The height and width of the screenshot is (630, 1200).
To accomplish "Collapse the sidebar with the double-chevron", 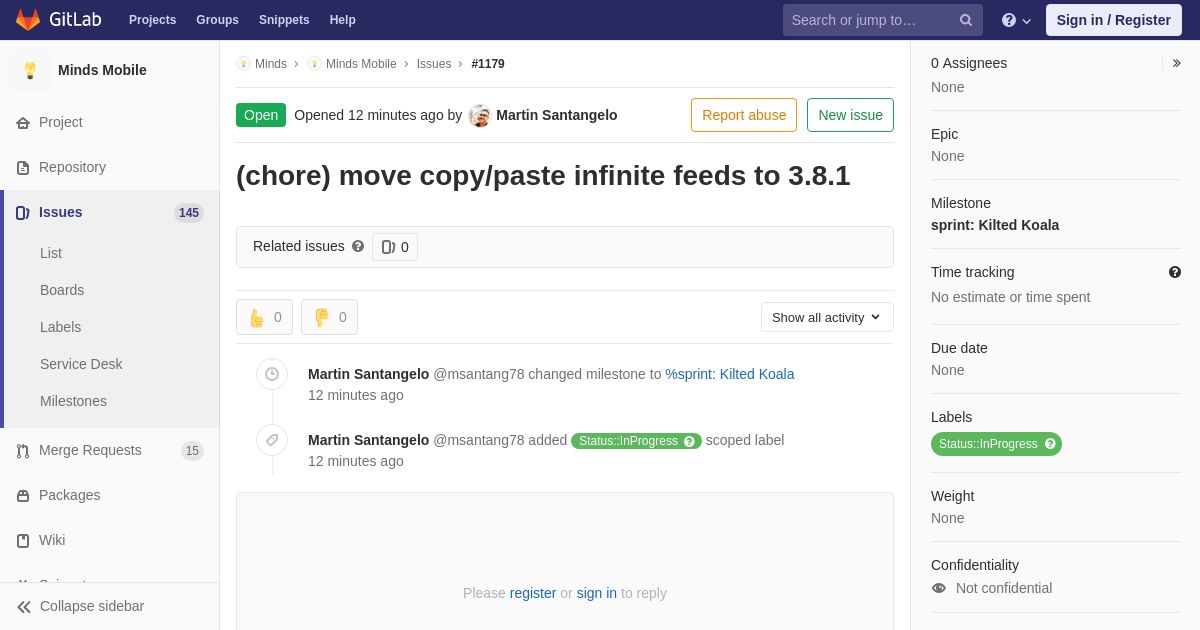I will tap(24, 606).
